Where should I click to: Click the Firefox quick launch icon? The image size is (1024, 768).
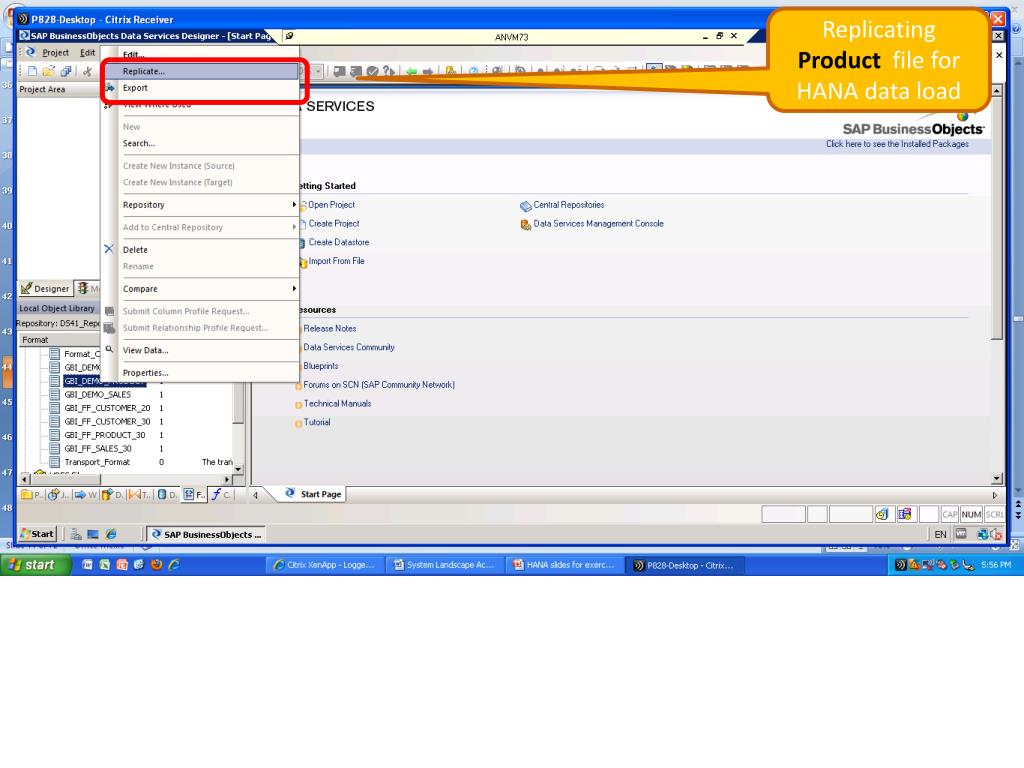click(x=156, y=565)
